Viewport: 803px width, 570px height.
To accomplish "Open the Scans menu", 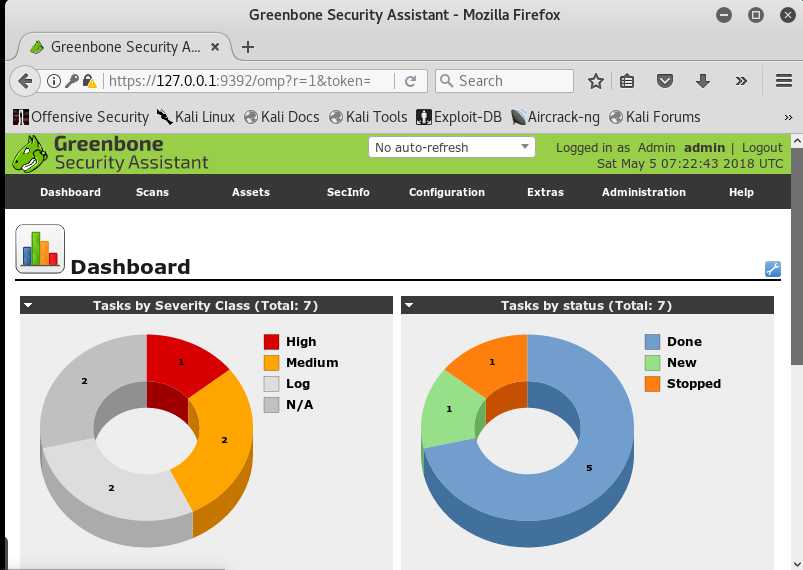I will [x=152, y=192].
